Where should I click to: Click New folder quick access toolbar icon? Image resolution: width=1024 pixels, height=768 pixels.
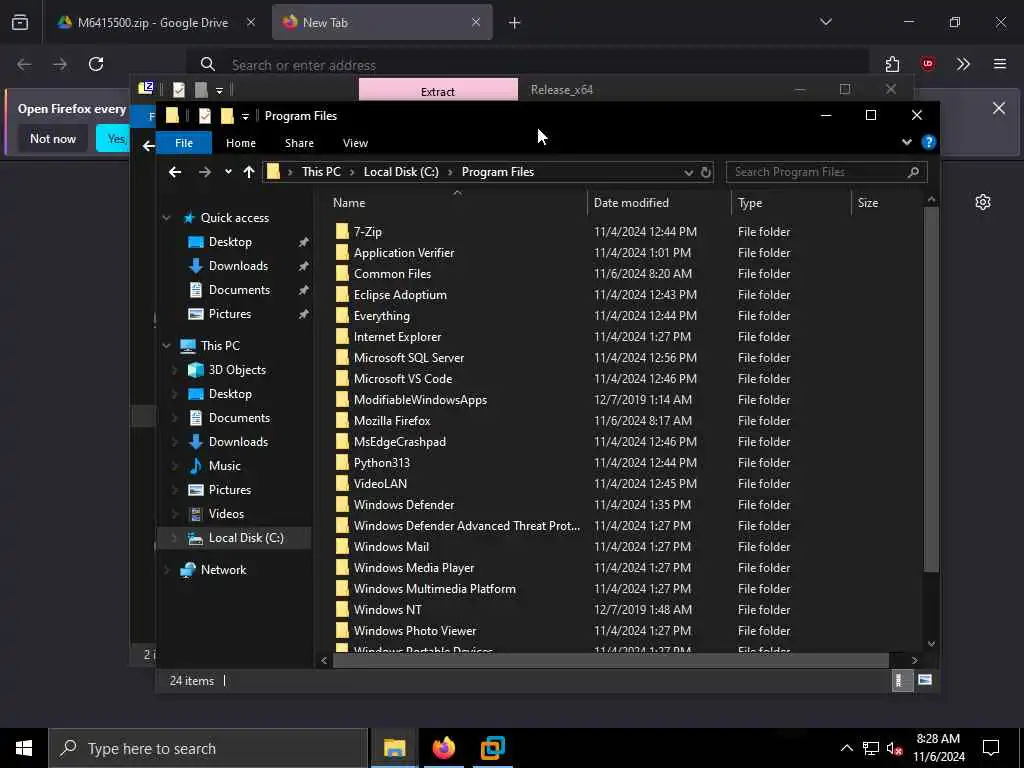[x=227, y=116]
